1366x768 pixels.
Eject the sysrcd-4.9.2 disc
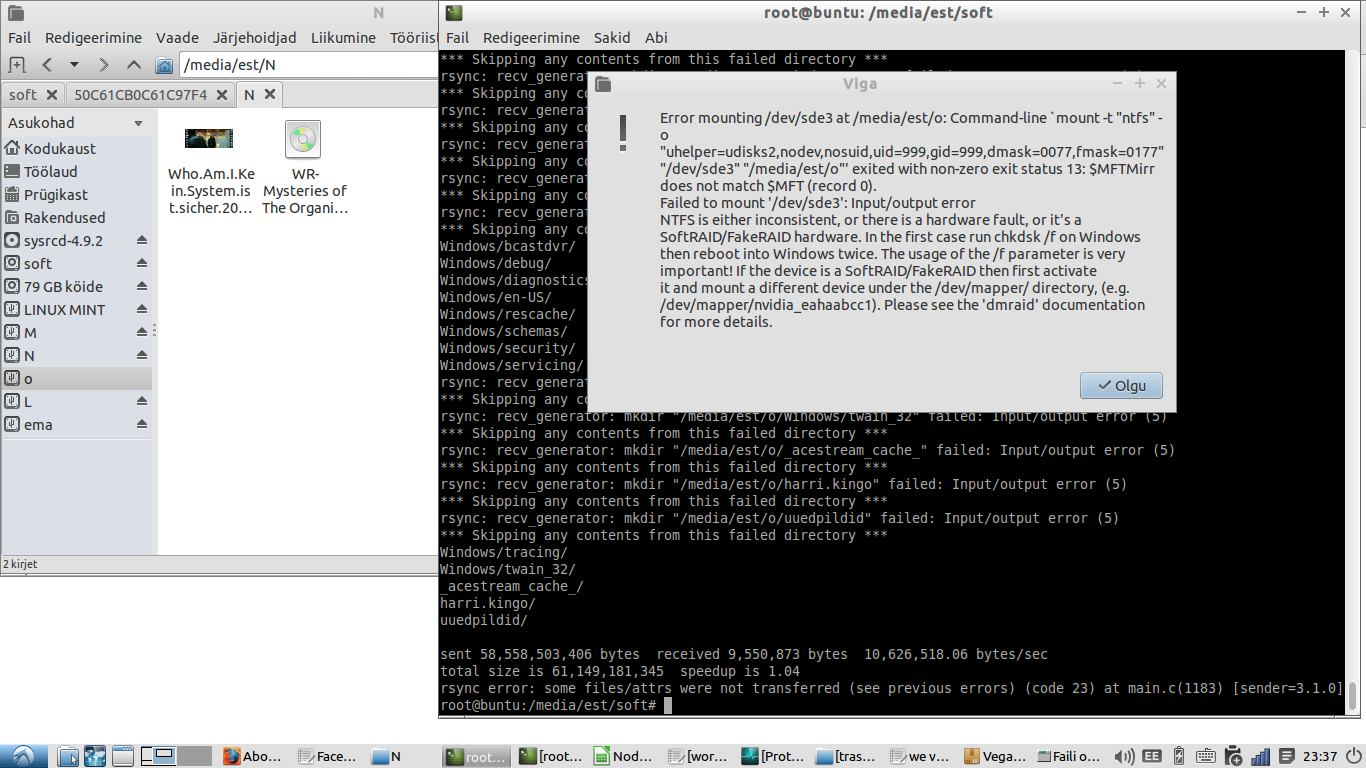click(141, 240)
